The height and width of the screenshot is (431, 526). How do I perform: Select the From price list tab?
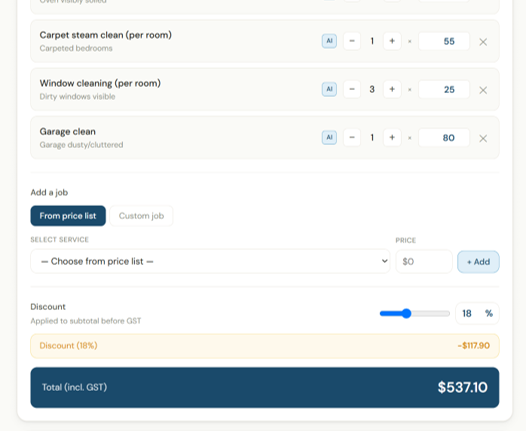[x=68, y=216]
